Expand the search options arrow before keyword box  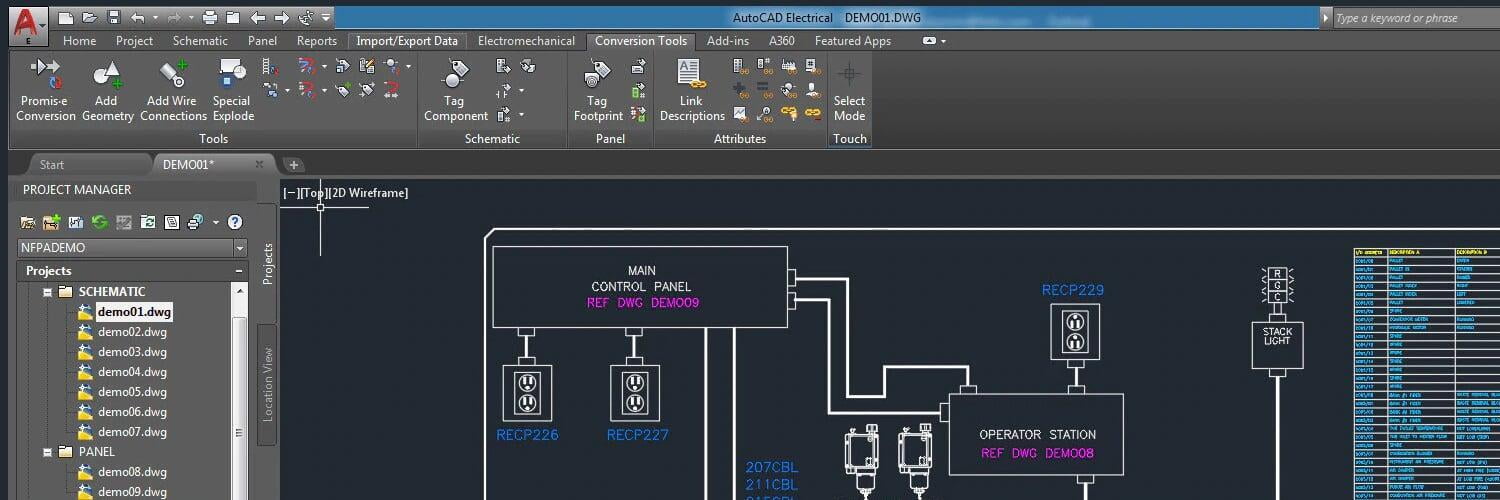[x=1326, y=18]
